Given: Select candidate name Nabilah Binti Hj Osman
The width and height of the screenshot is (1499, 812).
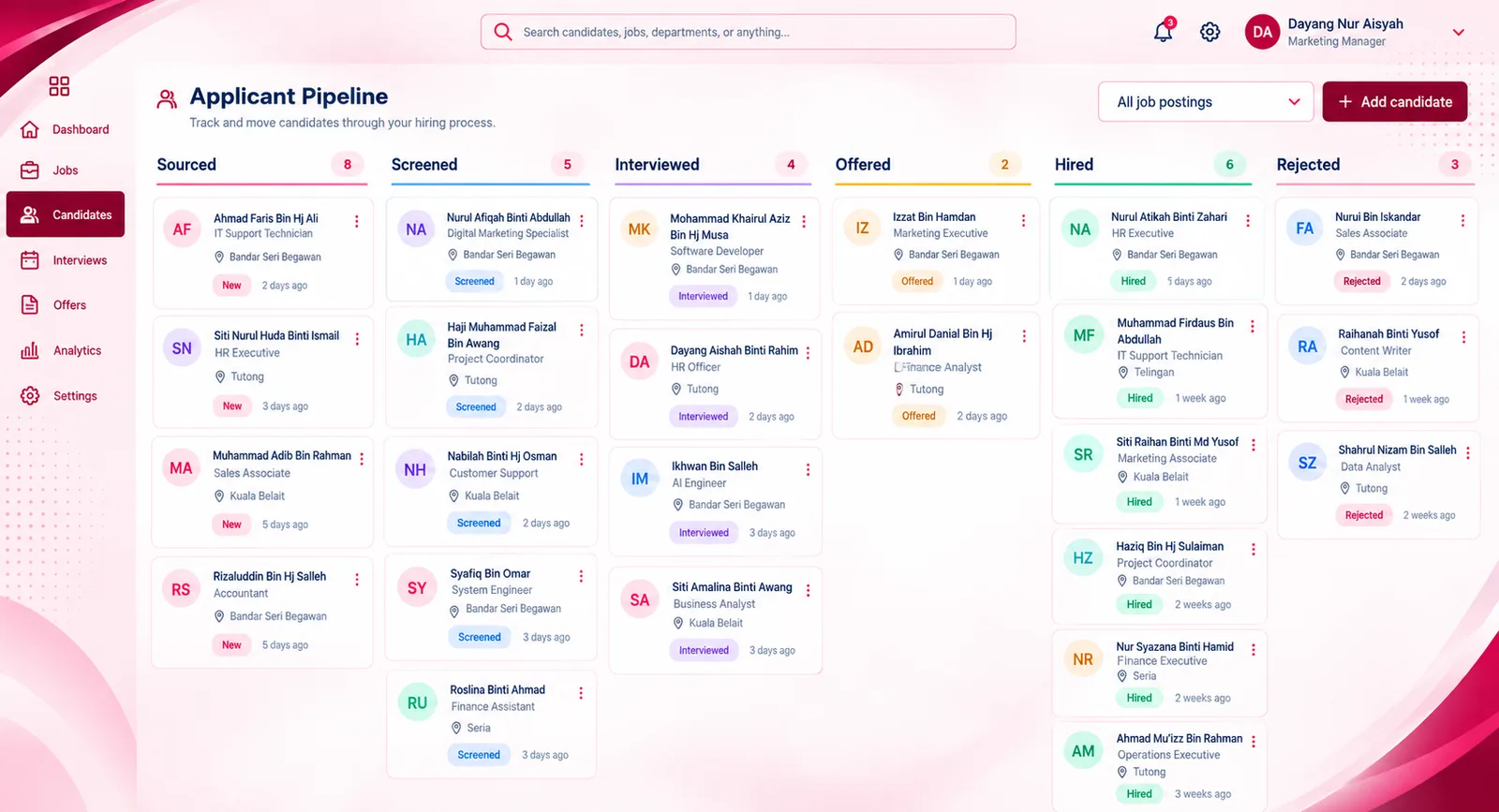Looking at the screenshot, I should 502,456.
